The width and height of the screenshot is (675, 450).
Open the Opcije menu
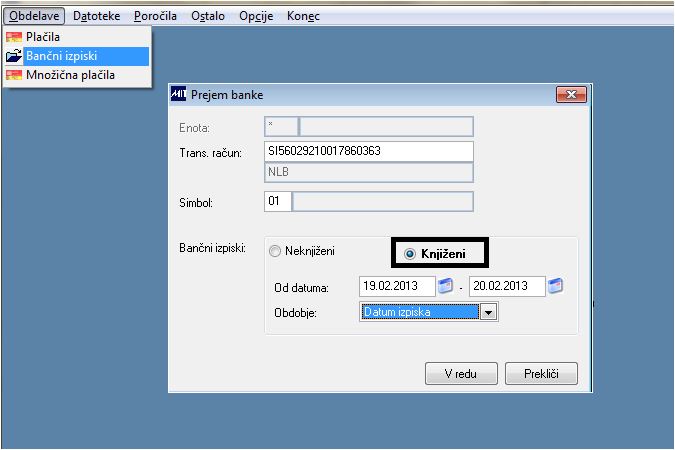[256, 16]
